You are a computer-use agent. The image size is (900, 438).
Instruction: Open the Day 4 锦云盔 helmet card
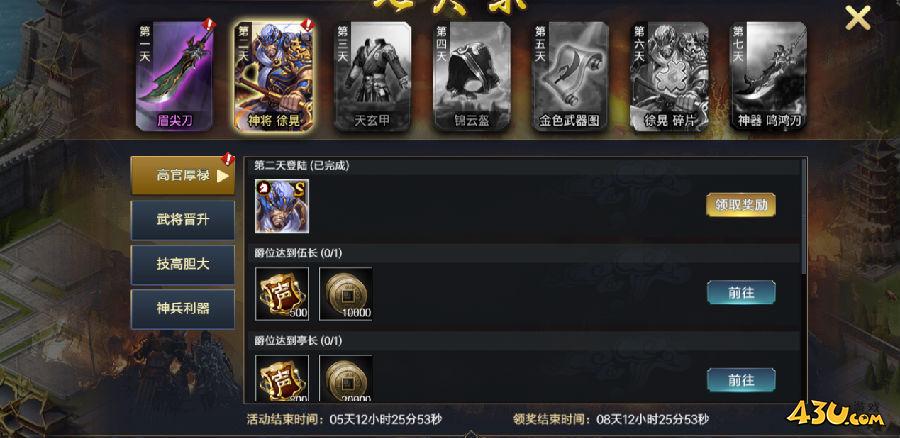[x=471, y=76]
